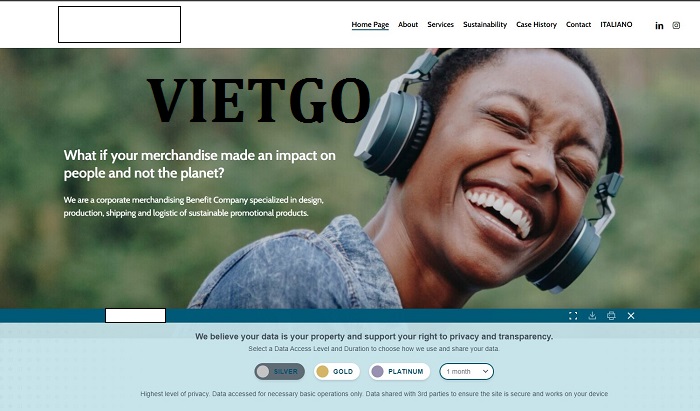Viewport: 700px width, 411px height.
Task: Open the Sustainability page
Action: [485, 25]
